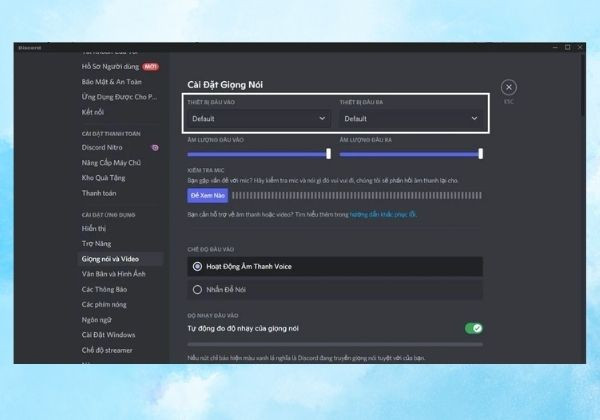Toggle Tự động đo độ nhạy của giọng nói
Viewport: 600px width, 420px height.
pos(474,328)
